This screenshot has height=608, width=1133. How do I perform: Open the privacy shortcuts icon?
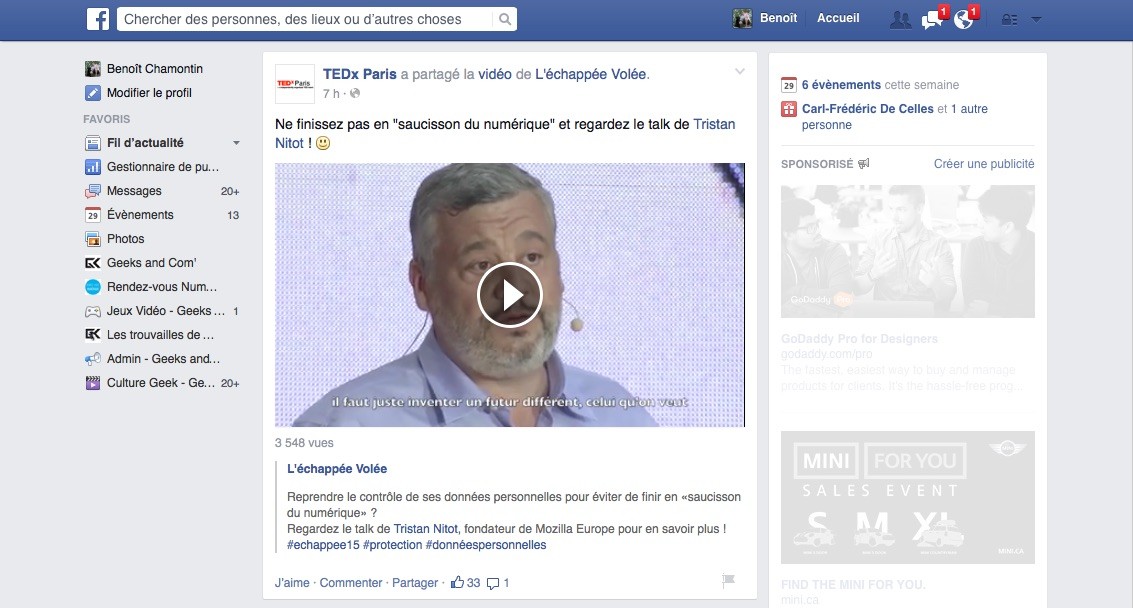click(1009, 17)
